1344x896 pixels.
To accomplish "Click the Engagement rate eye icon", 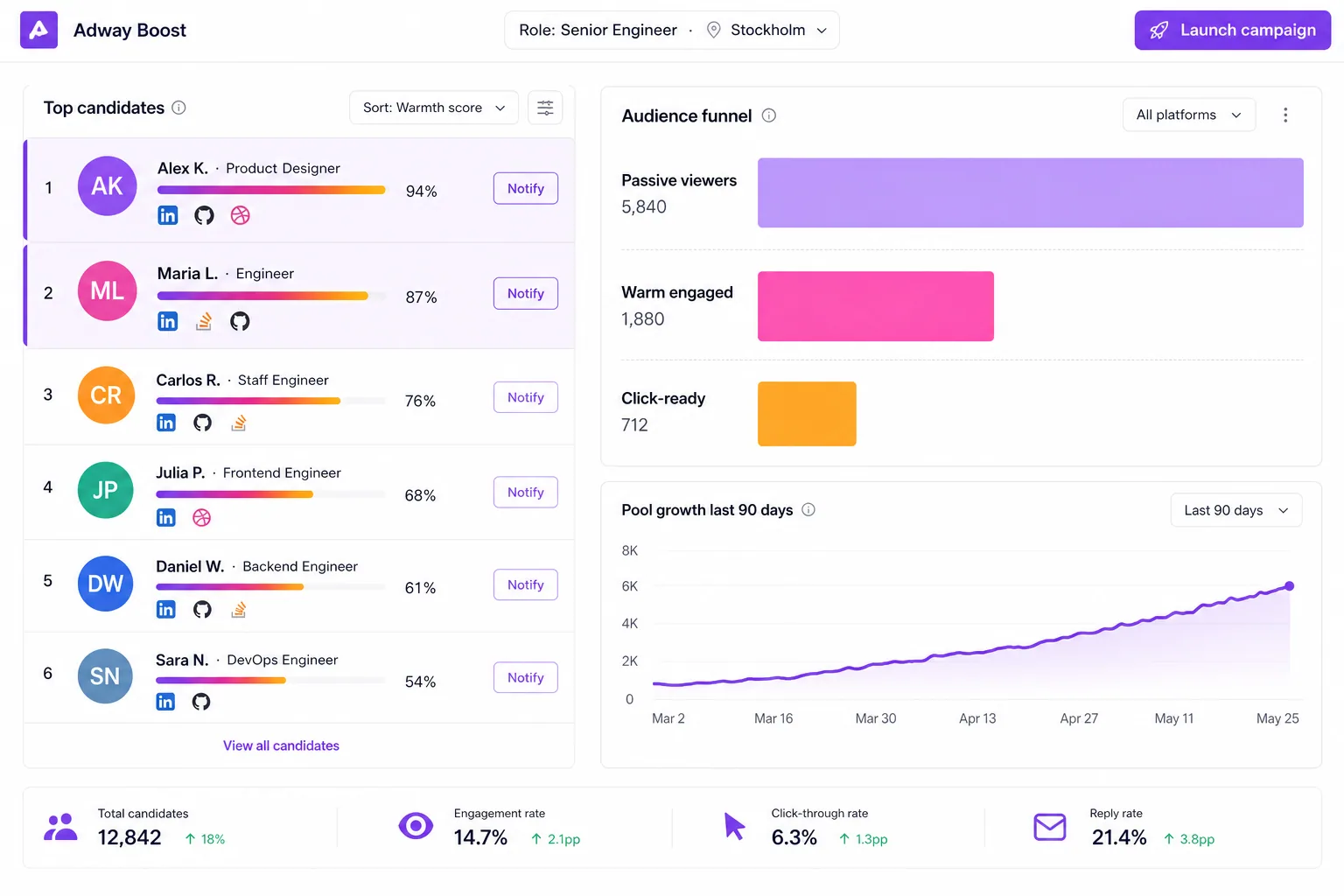I will click(x=416, y=825).
